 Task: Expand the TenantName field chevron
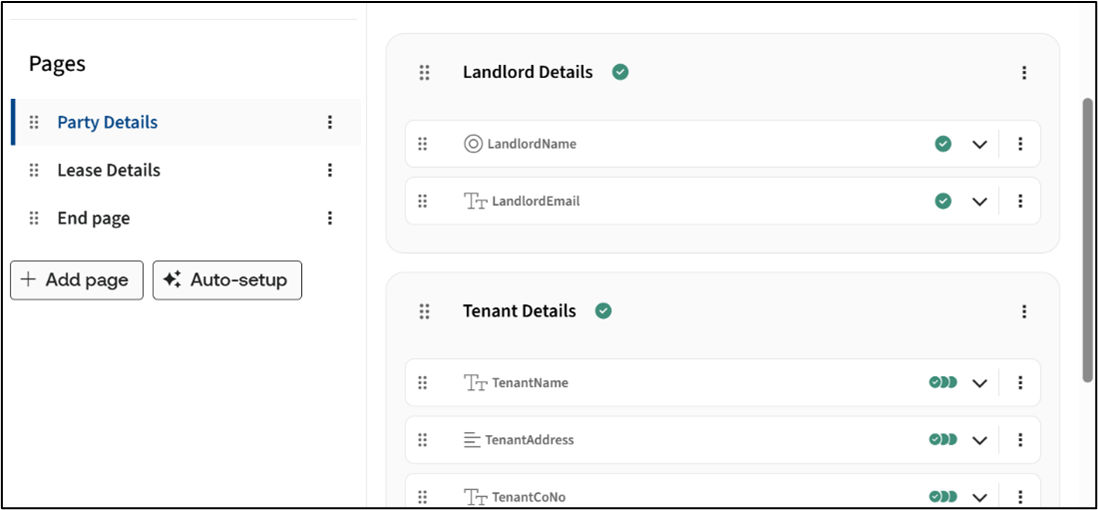click(980, 383)
